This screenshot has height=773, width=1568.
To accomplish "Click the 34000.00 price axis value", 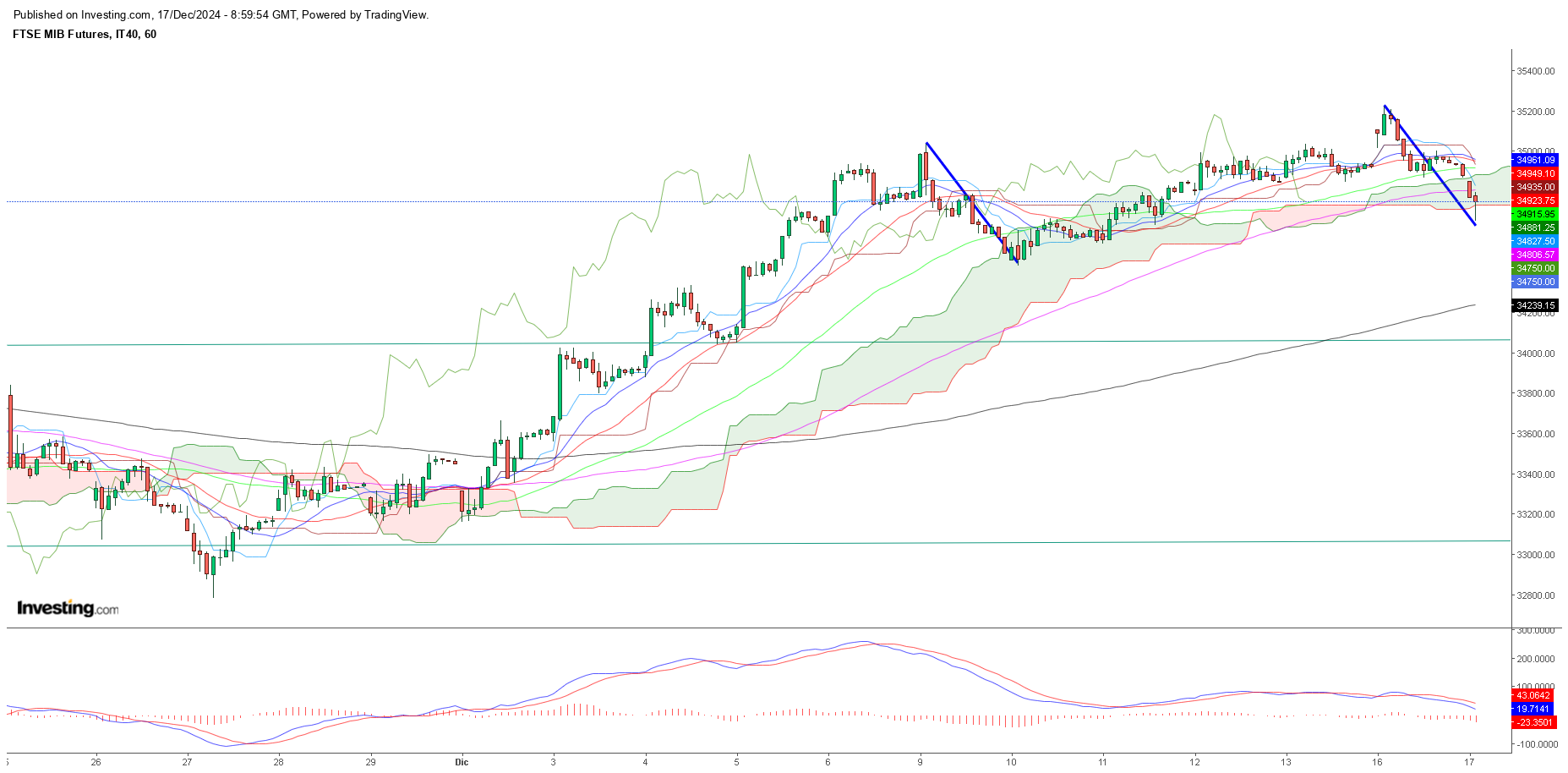I will (1536, 354).
